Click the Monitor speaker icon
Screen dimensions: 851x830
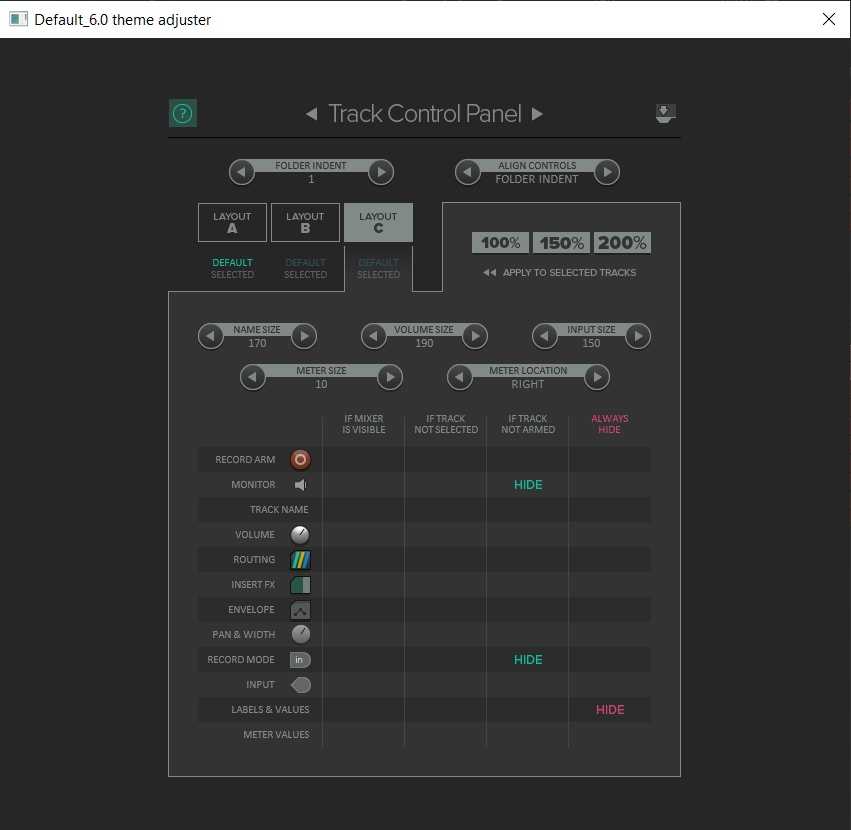click(x=300, y=485)
